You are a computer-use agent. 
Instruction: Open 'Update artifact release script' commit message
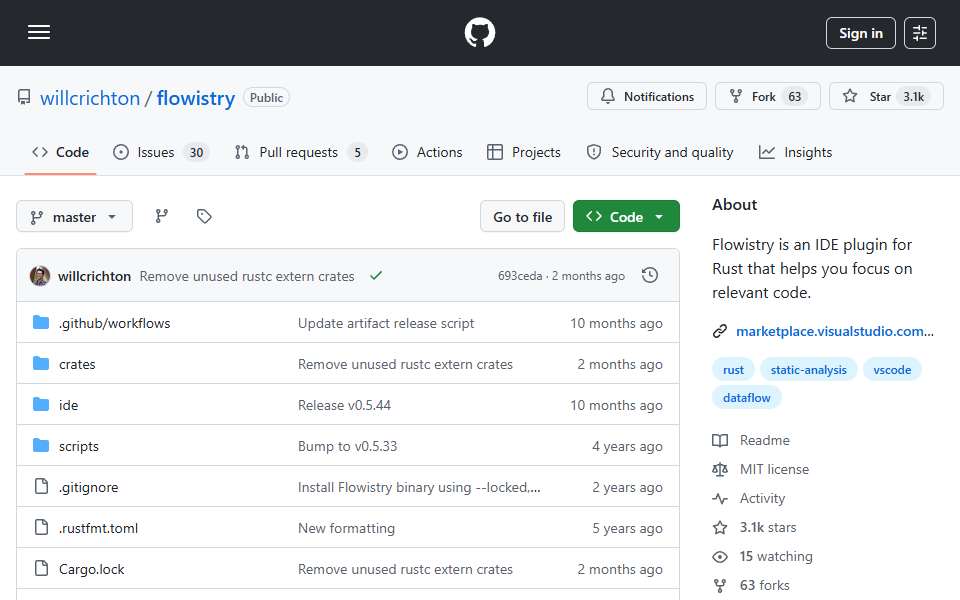pos(386,323)
